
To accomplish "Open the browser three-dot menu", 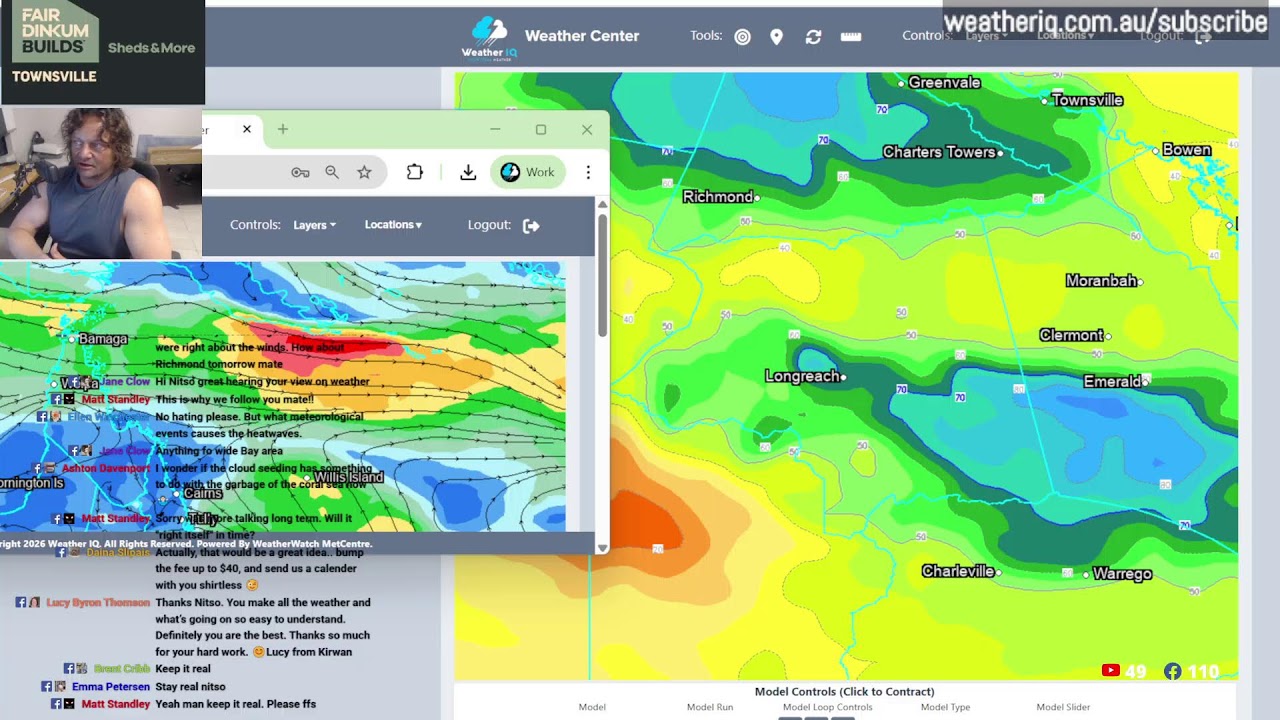I will tap(588, 172).
